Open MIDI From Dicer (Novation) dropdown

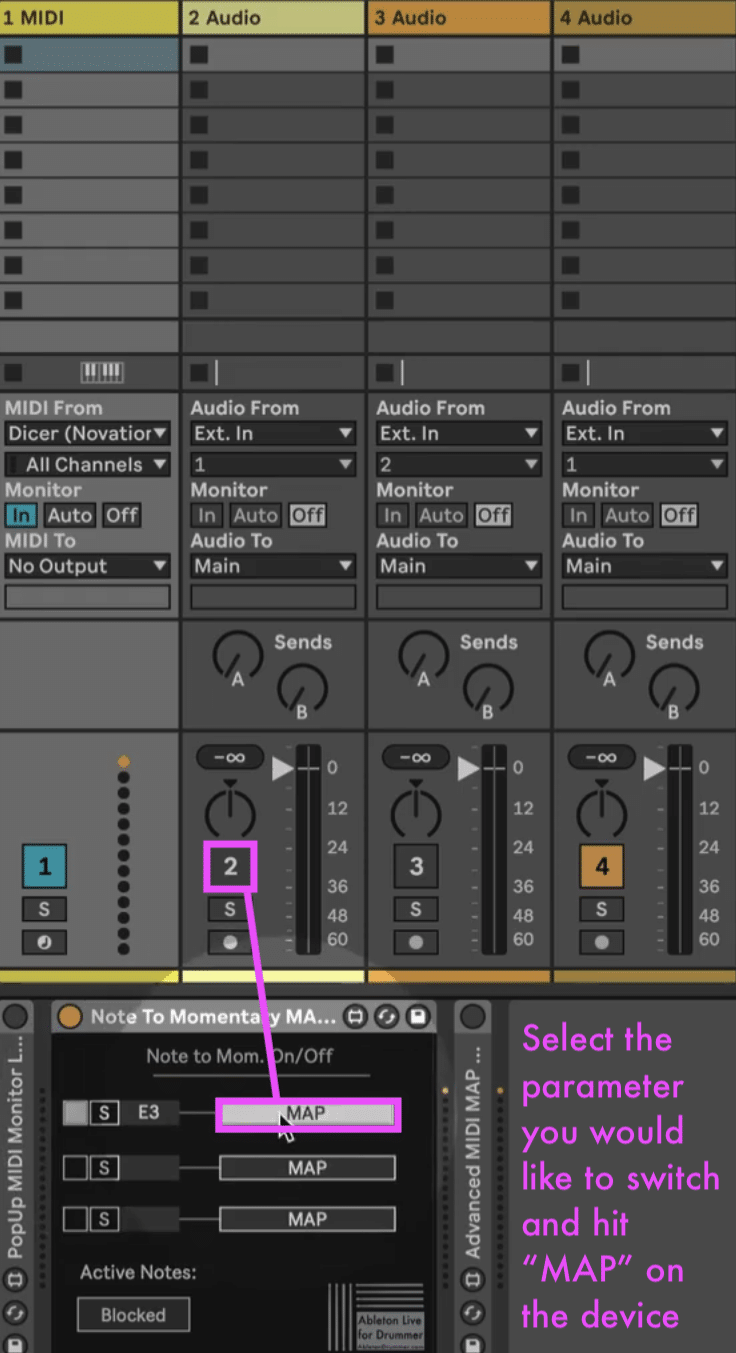click(87, 434)
